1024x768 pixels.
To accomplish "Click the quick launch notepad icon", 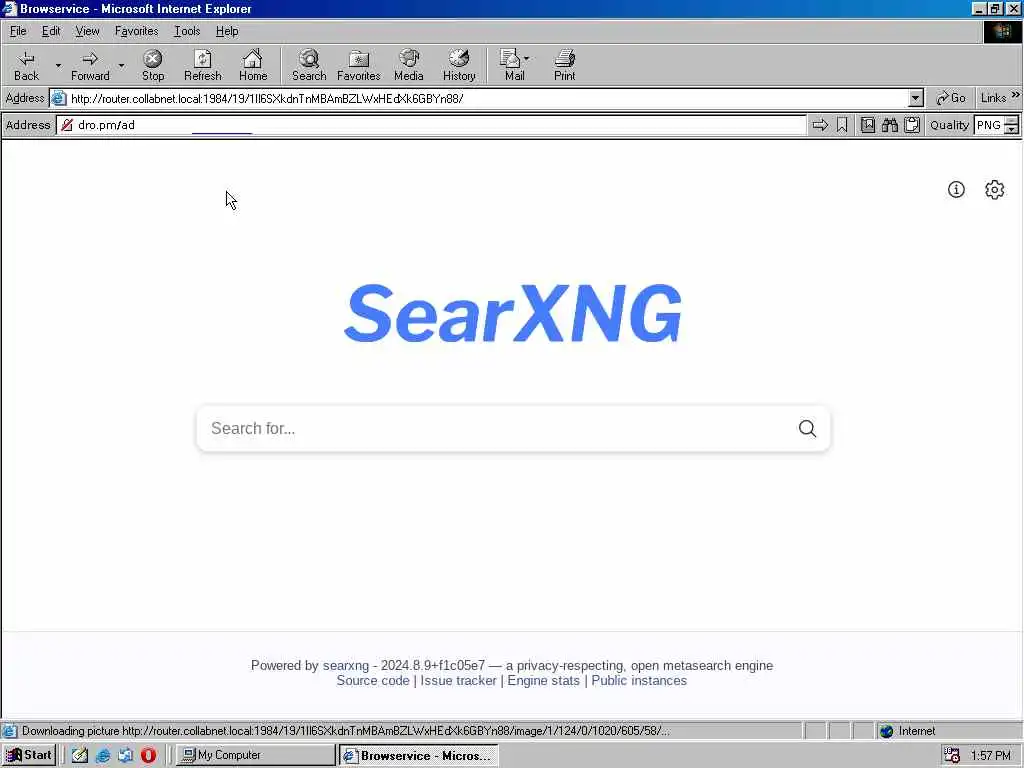I will tap(80, 755).
